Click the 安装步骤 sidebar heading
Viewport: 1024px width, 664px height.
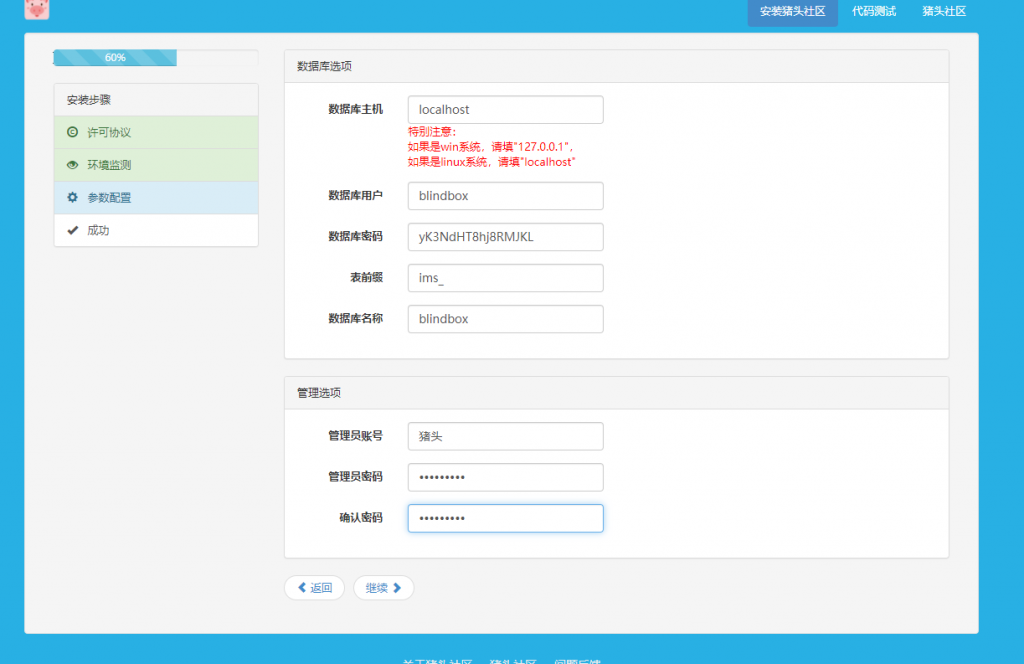point(156,100)
